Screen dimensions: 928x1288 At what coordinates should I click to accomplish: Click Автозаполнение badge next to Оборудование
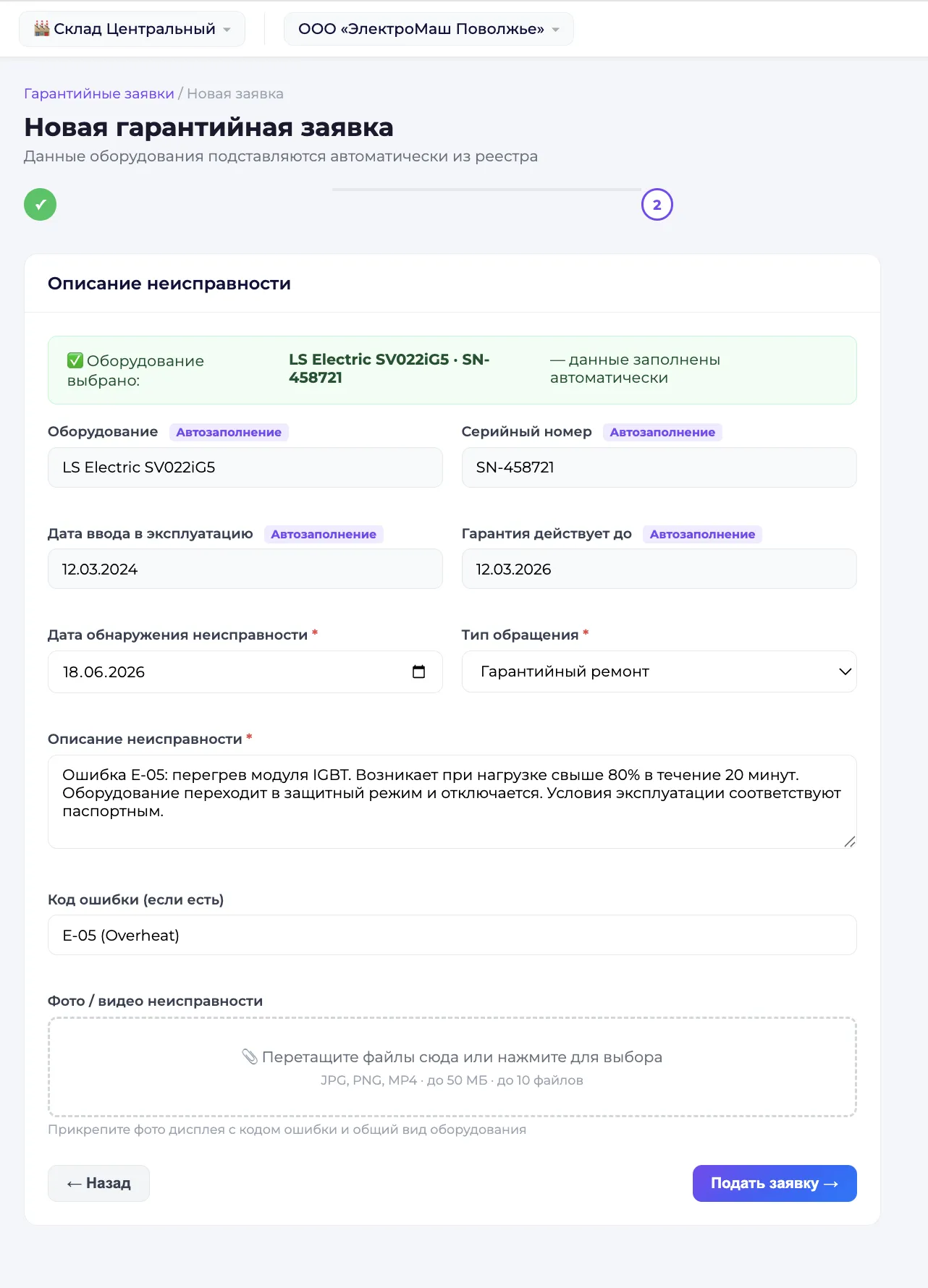pos(229,432)
